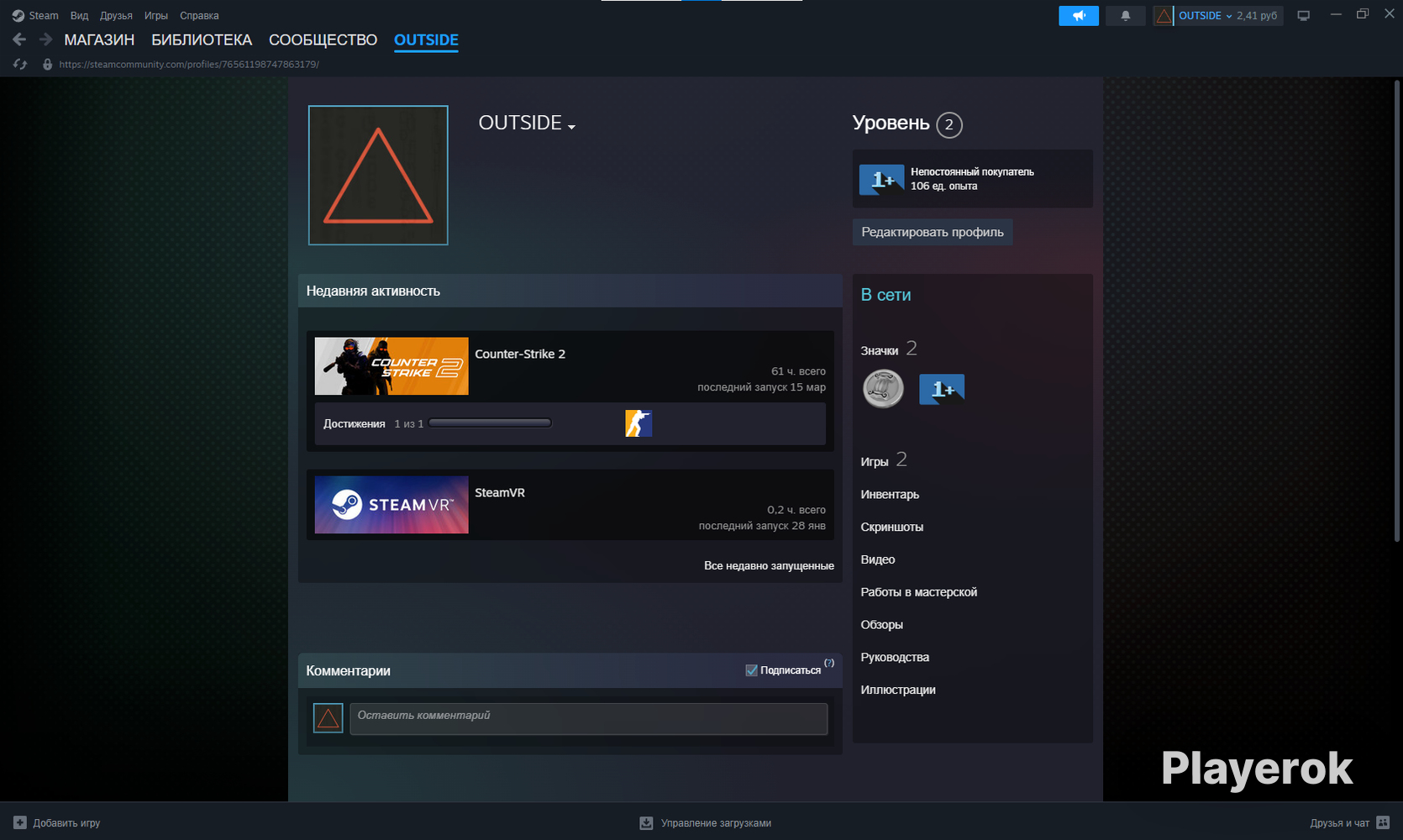Go back with the back arrow
The image size is (1403, 840).
pos(19,39)
